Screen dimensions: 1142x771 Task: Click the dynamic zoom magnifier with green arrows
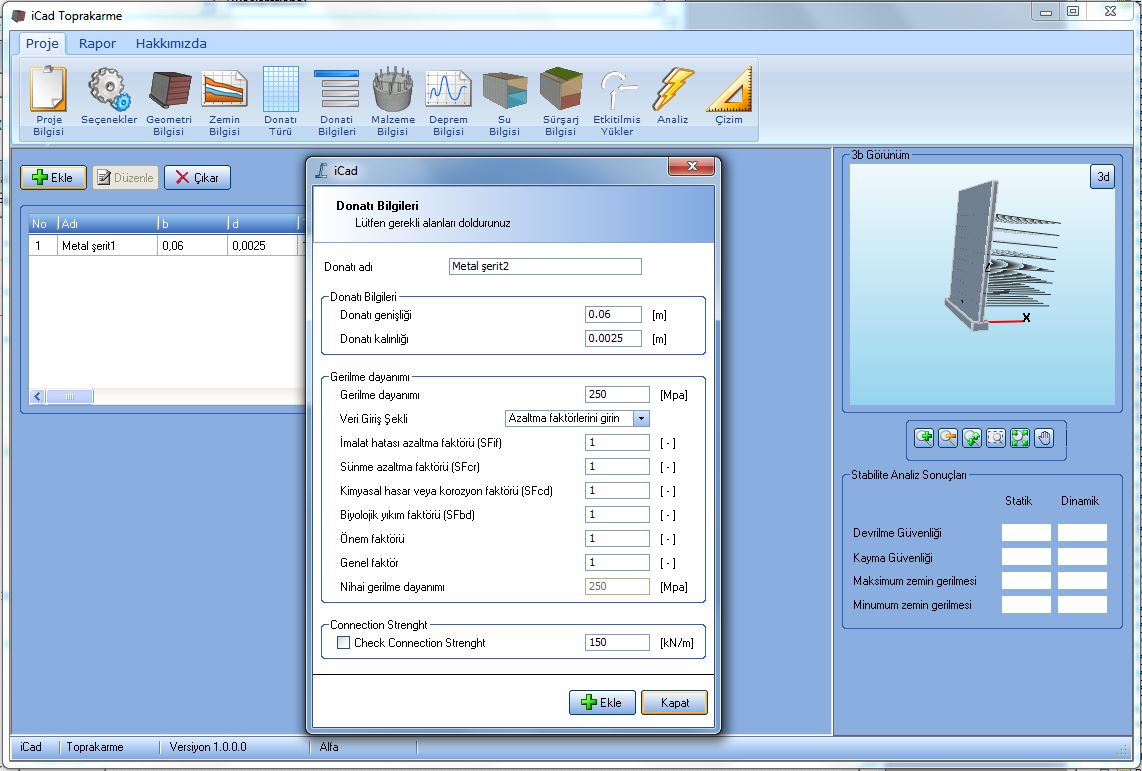[972, 438]
